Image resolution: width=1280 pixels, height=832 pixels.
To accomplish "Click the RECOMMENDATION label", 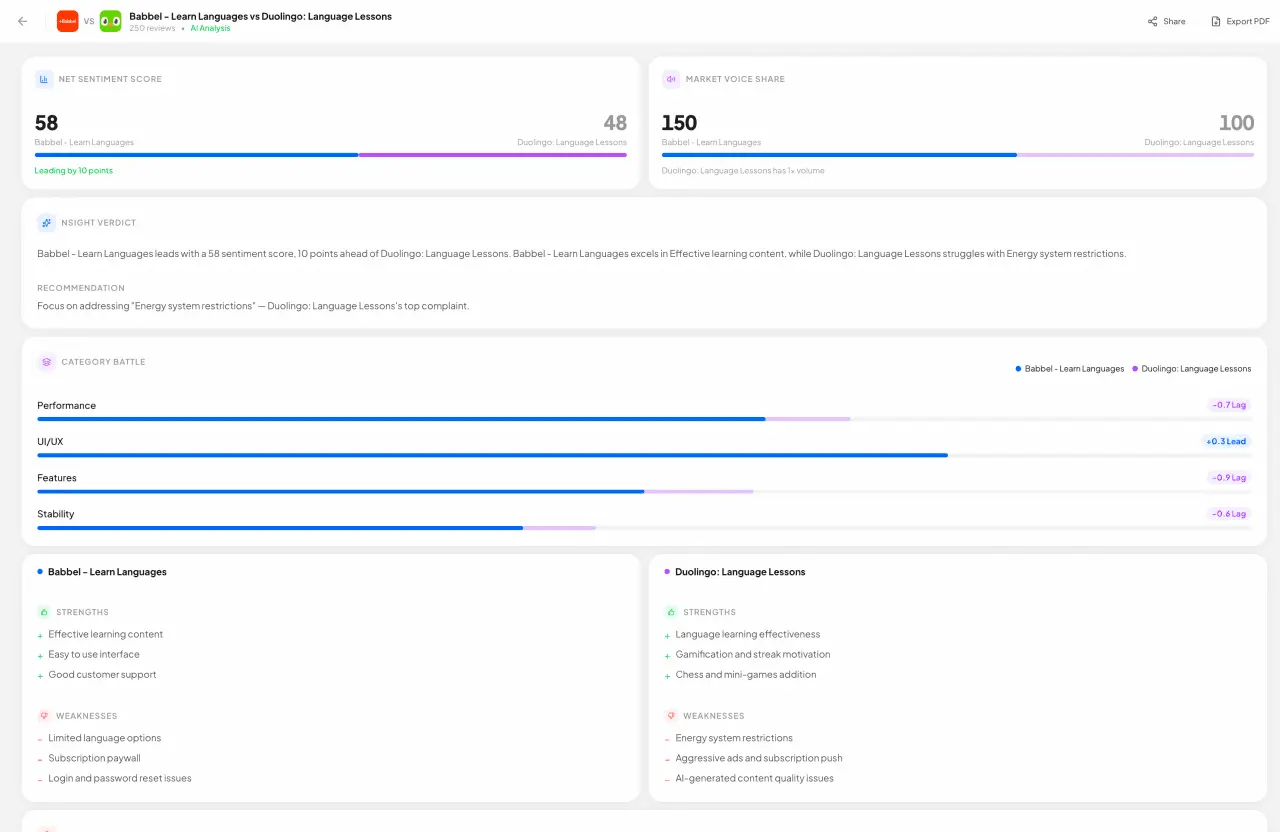I will (81, 288).
